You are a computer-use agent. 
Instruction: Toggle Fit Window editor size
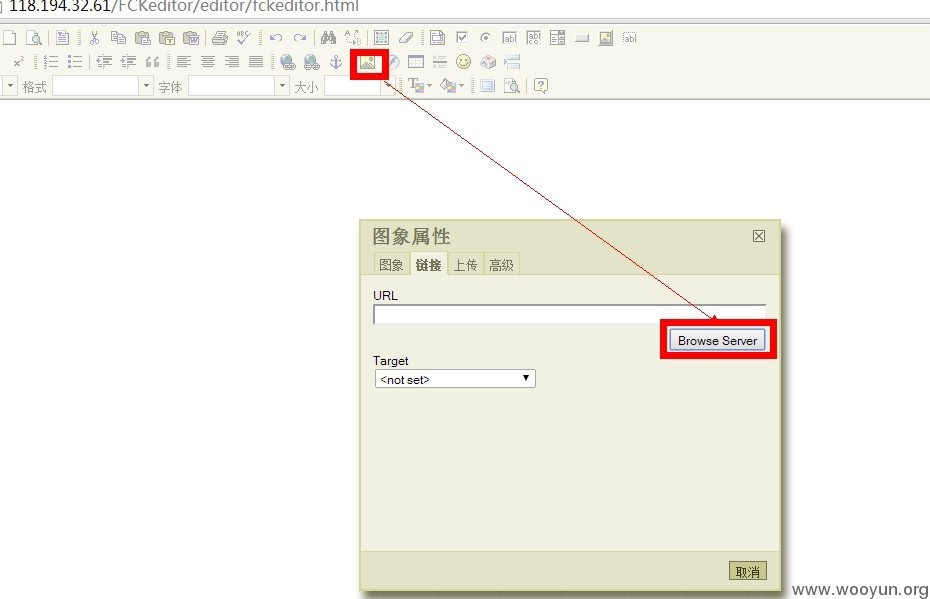point(488,86)
